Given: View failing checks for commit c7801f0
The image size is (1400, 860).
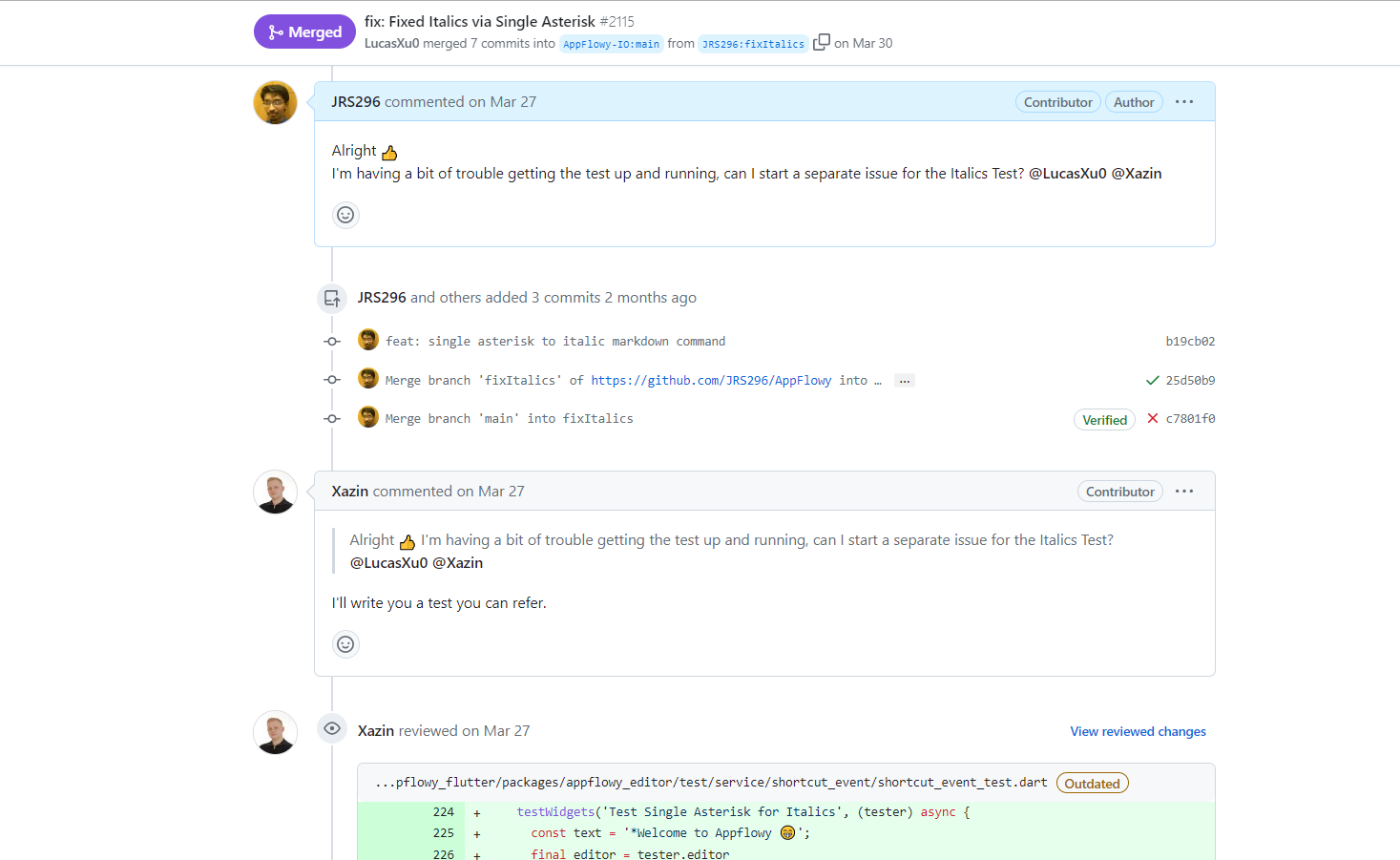Looking at the screenshot, I should pyautogui.click(x=1152, y=418).
